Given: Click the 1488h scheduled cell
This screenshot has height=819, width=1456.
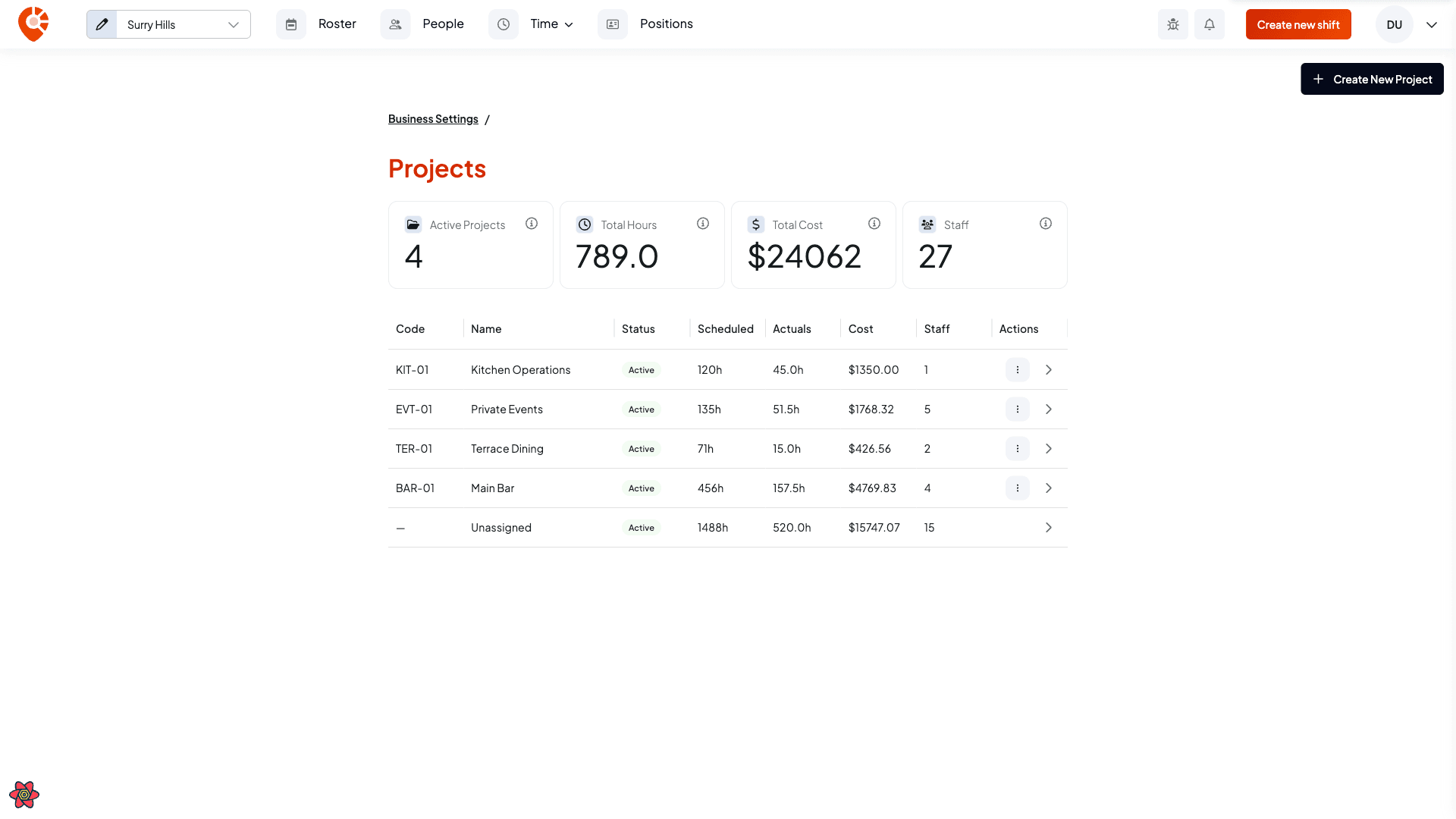Looking at the screenshot, I should [713, 528].
